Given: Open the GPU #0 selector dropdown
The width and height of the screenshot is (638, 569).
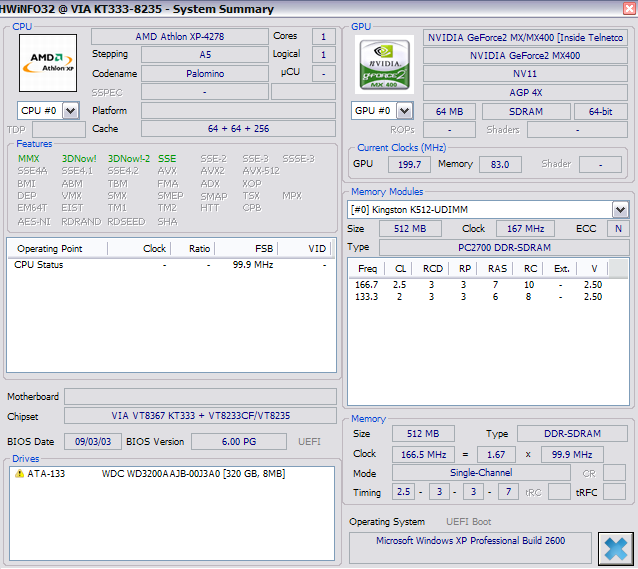Looking at the screenshot, I should (404, 111).
